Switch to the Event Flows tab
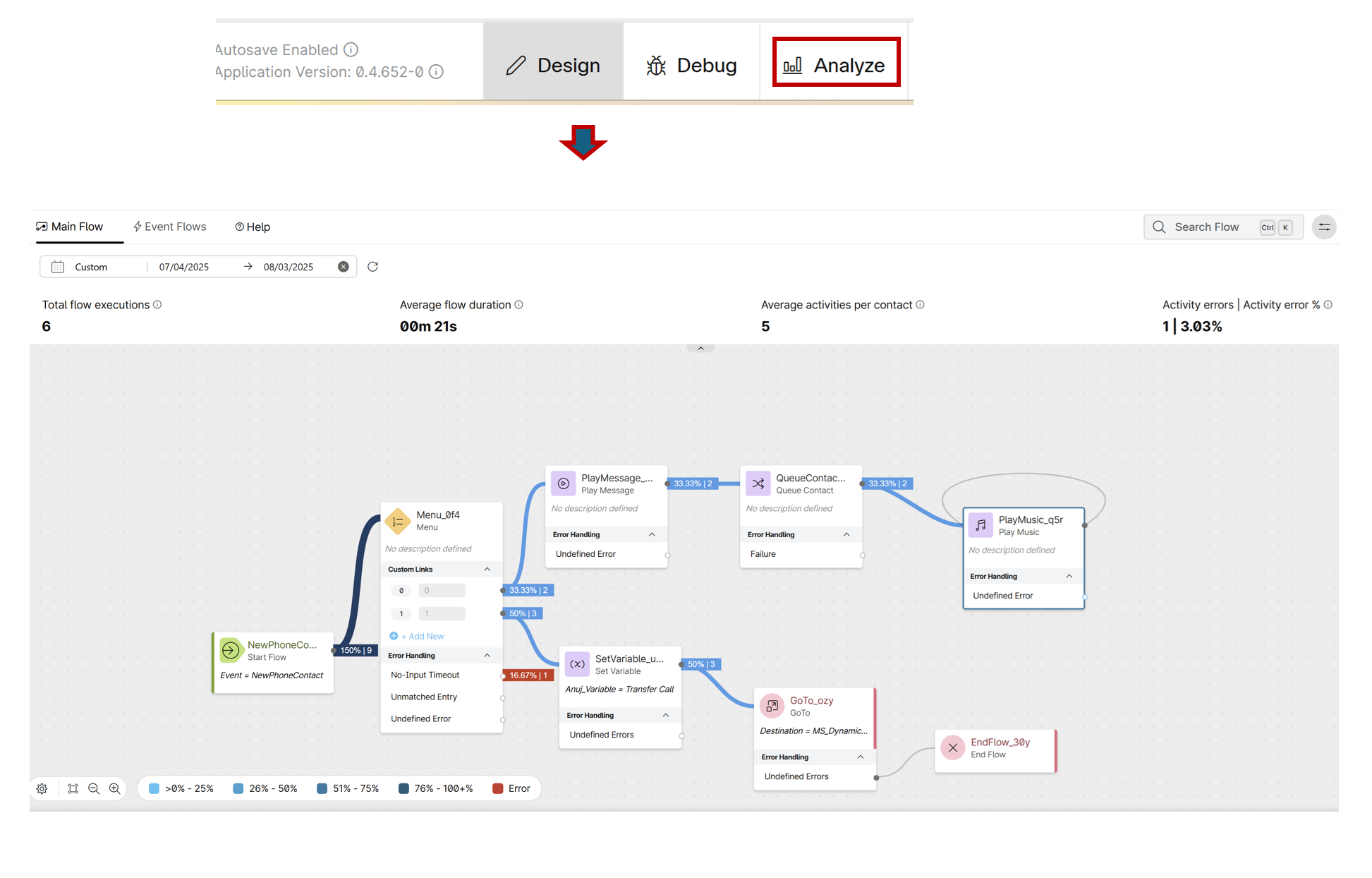1372x878 pixels. [169, 227]
